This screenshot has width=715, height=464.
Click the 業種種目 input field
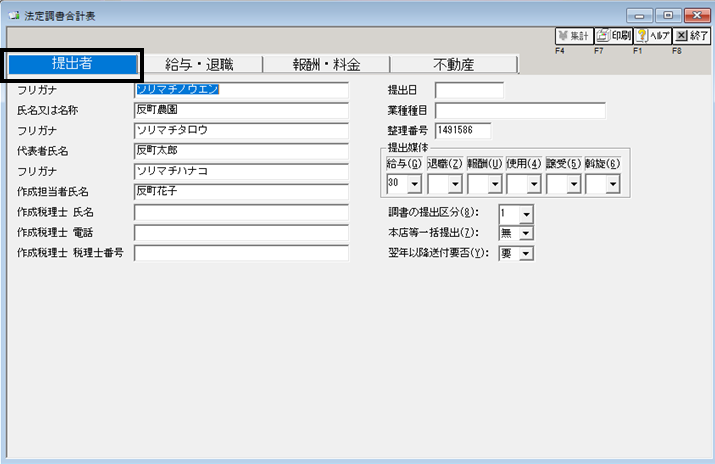pos(520,110)
